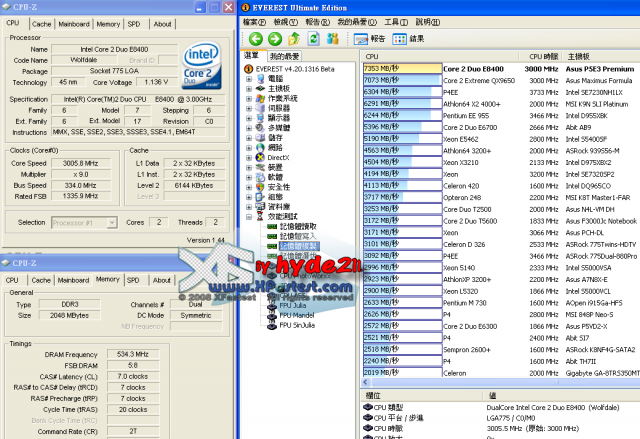Collapse the 效能測試 tree node

tap(249, 217)
